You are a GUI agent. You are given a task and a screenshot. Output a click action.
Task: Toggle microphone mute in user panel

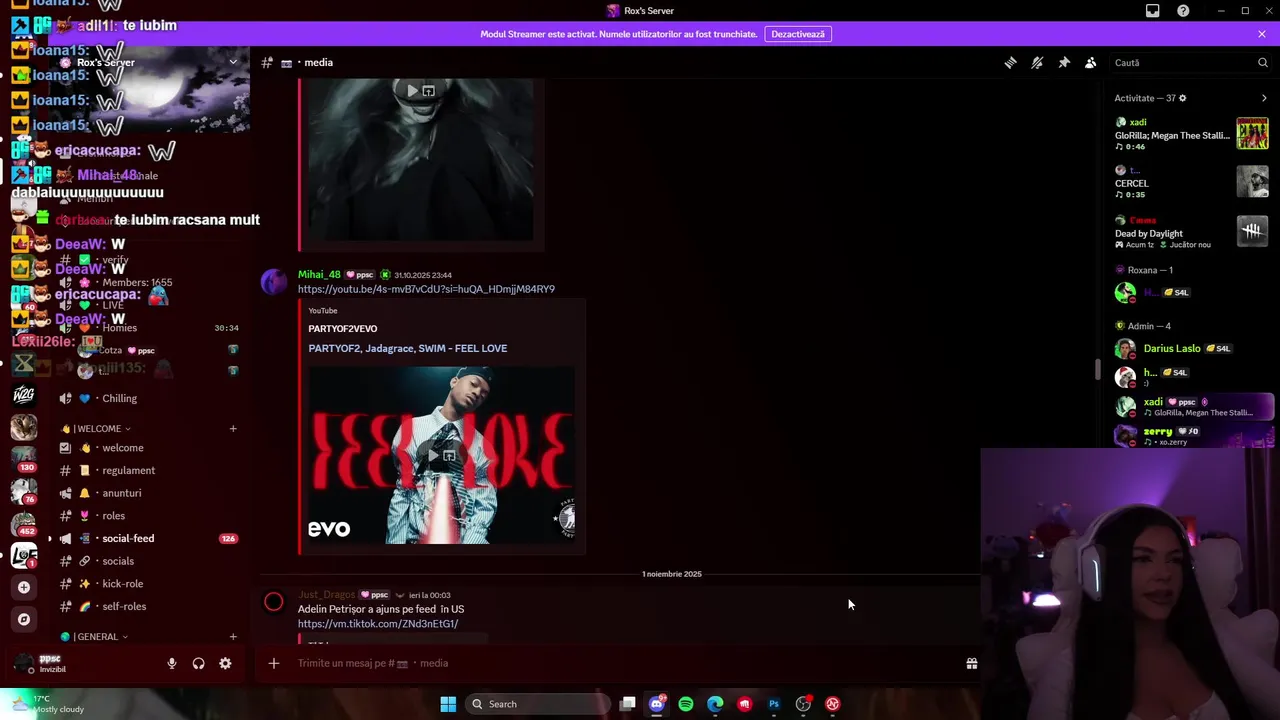(172, 663)
